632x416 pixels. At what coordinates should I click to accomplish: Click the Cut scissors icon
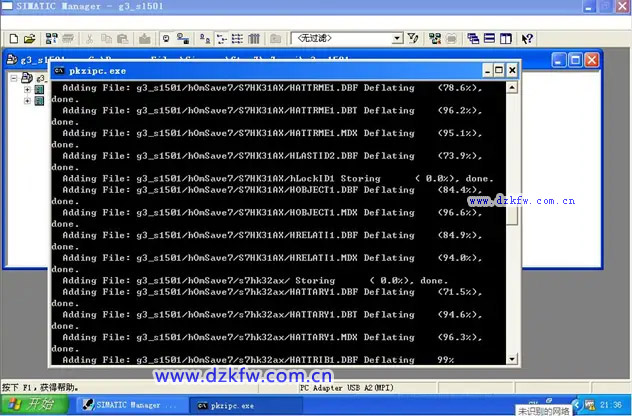pyautogui.click(x=90, y=38)
